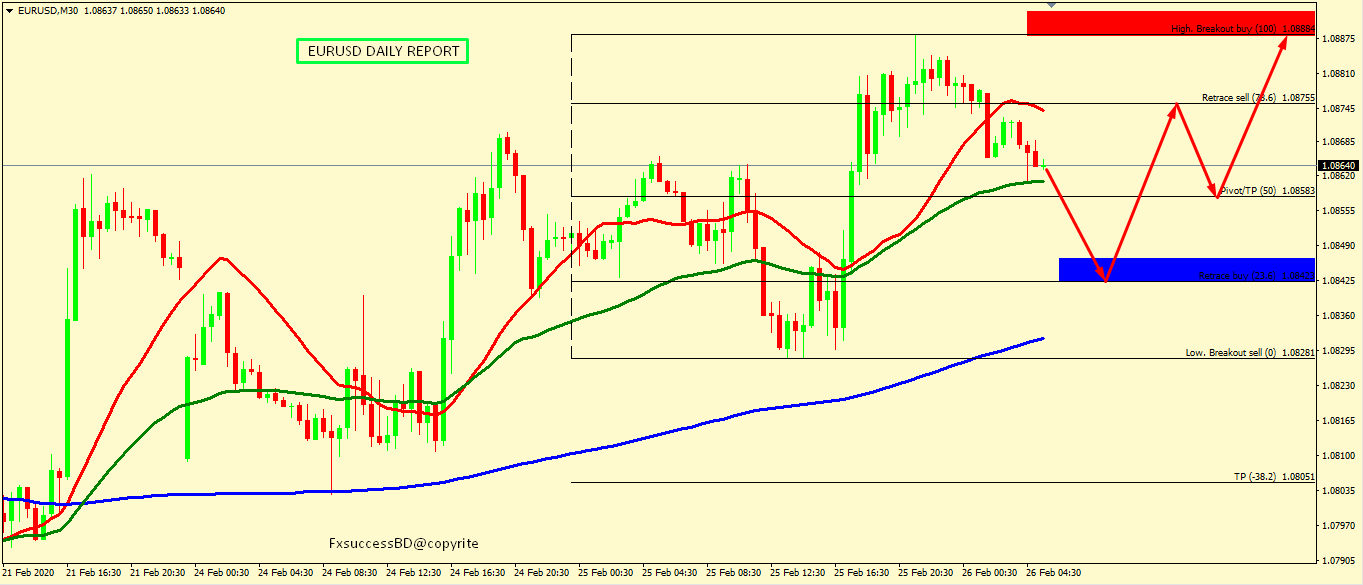
Task: Click the 1.08035 price on the scale
Action: pyautogui.click(x=1338, y=490)
